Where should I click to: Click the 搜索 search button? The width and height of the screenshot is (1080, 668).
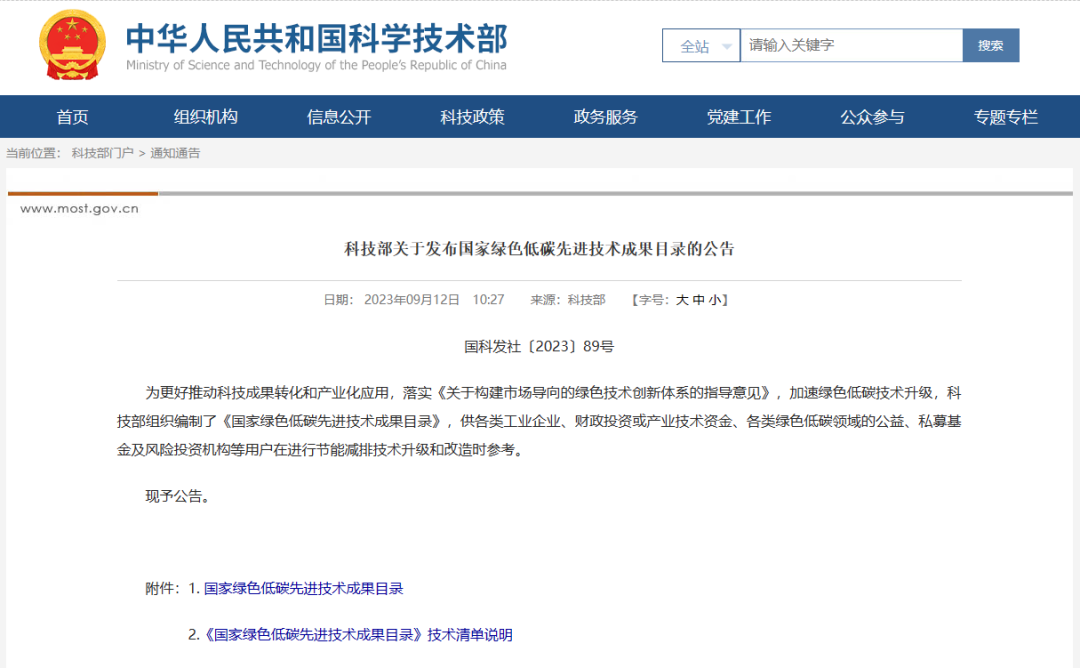coord(990,45)
